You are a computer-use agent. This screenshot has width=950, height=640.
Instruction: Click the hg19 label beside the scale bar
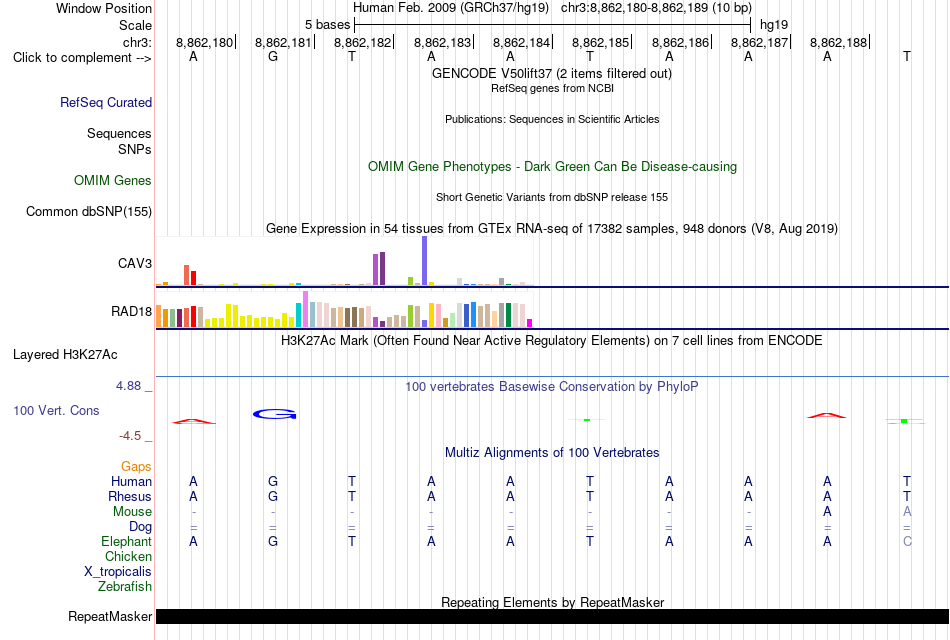(774, 25)
